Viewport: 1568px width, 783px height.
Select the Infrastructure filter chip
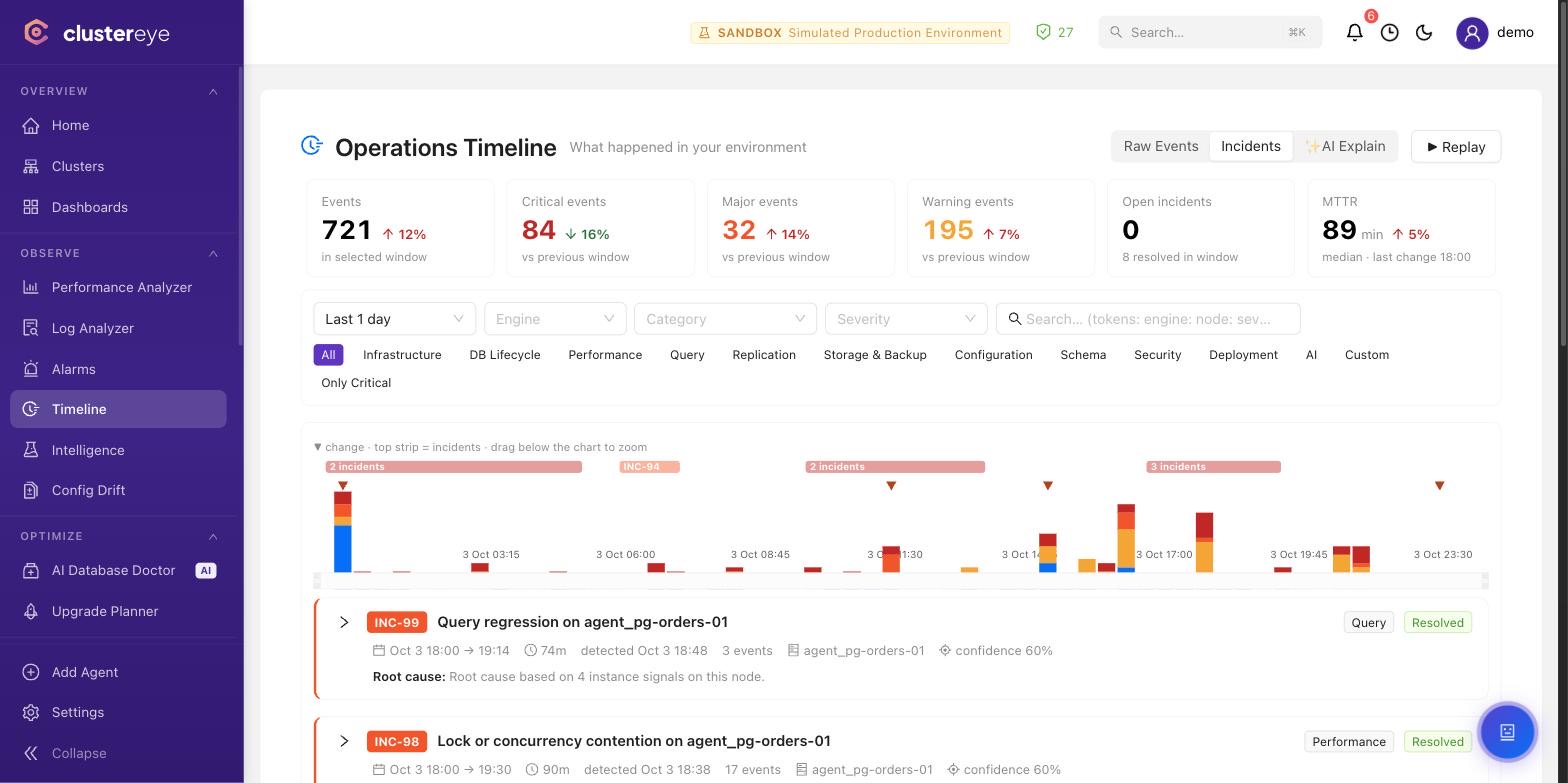point(402,355)
